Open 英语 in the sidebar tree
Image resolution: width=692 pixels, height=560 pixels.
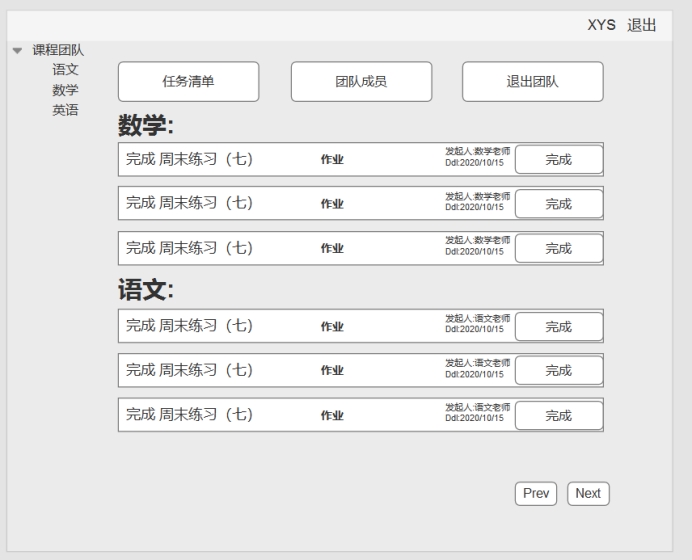pyautogui.click(x=65, y=110)
